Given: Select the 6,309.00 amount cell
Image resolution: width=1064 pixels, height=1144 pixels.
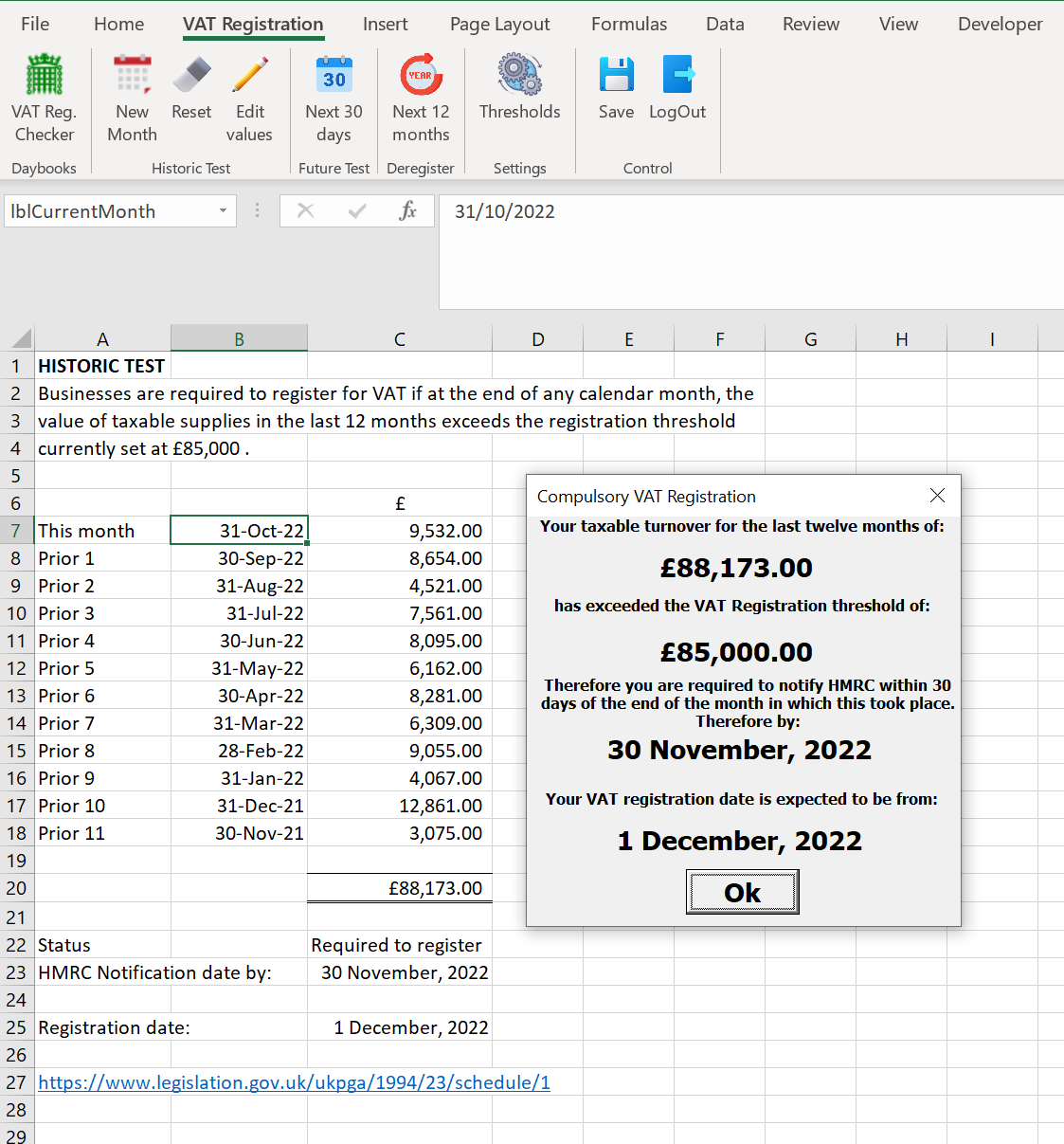Looking at the screenshot, I should point(400,723).
